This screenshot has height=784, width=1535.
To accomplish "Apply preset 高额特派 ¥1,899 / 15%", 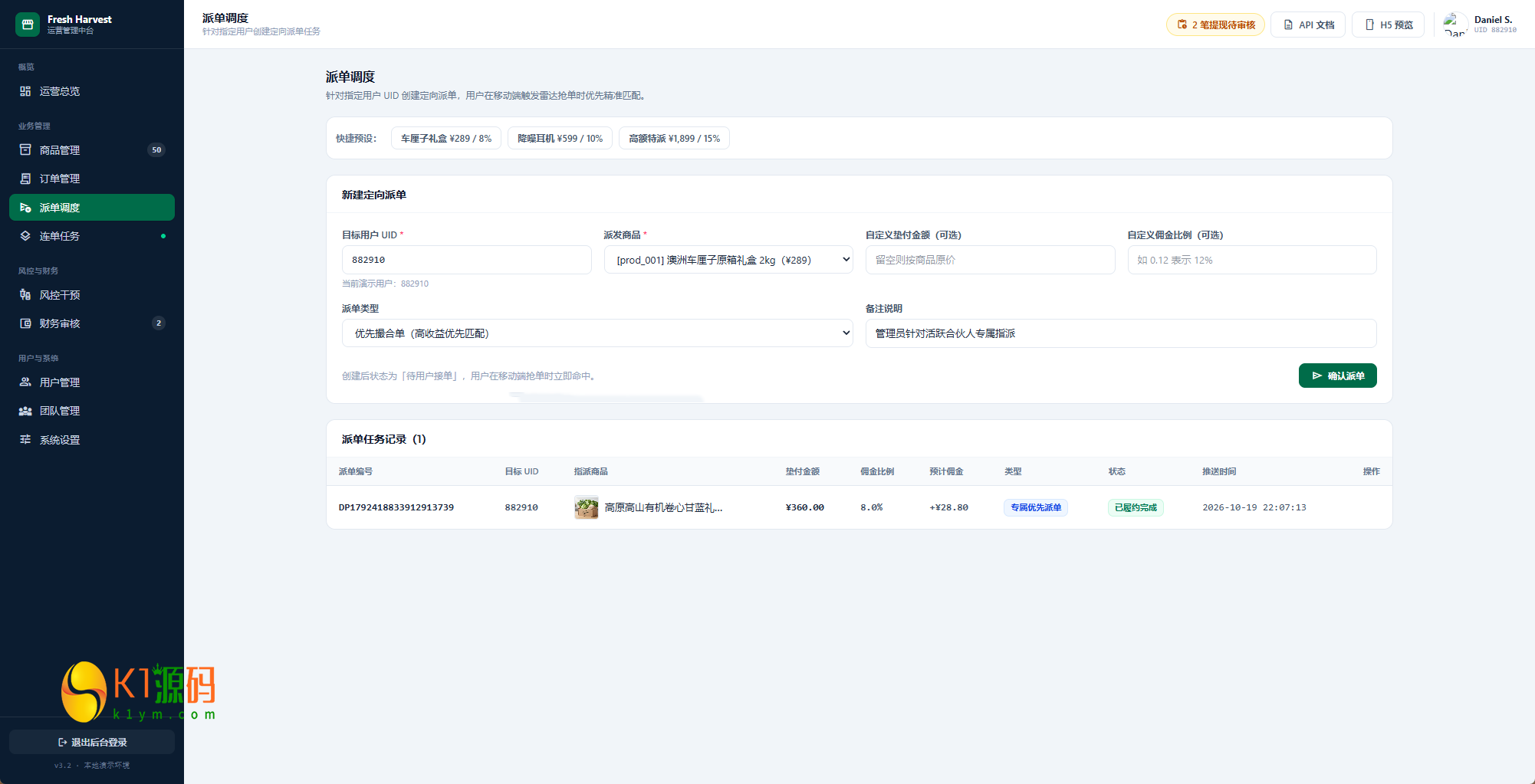I will click(674, 139).
